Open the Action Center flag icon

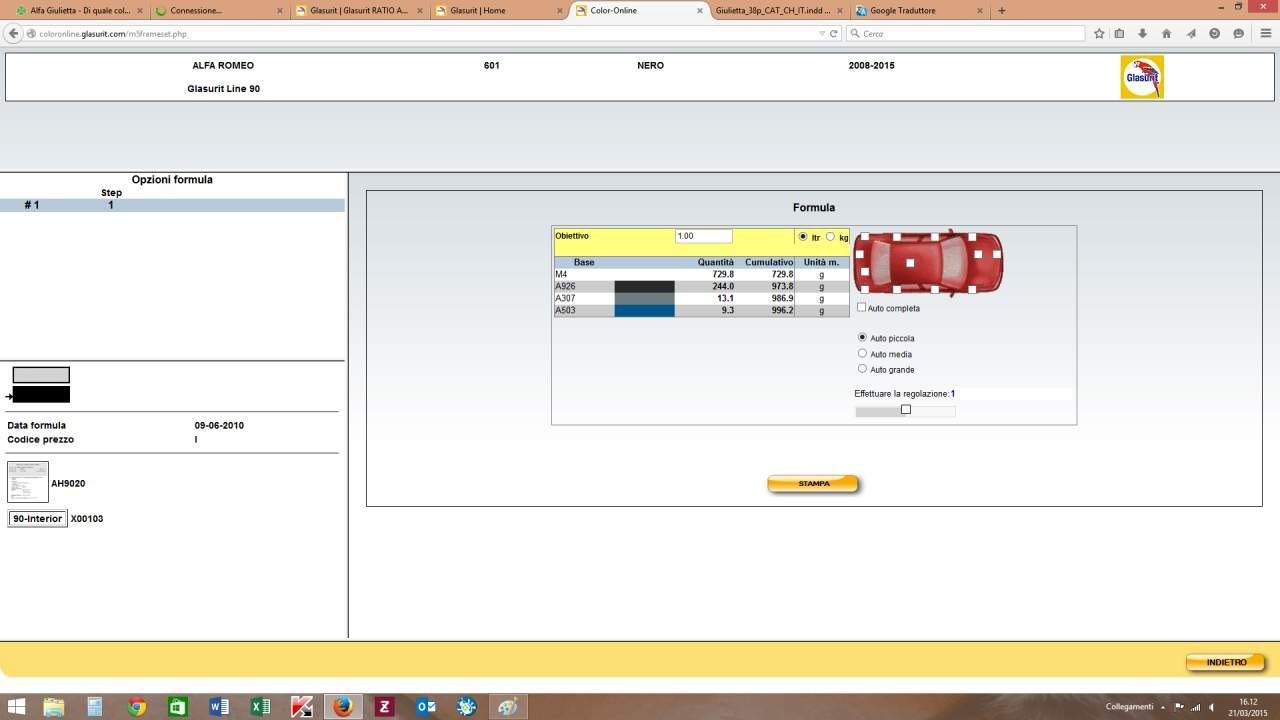click(1179, 707)
